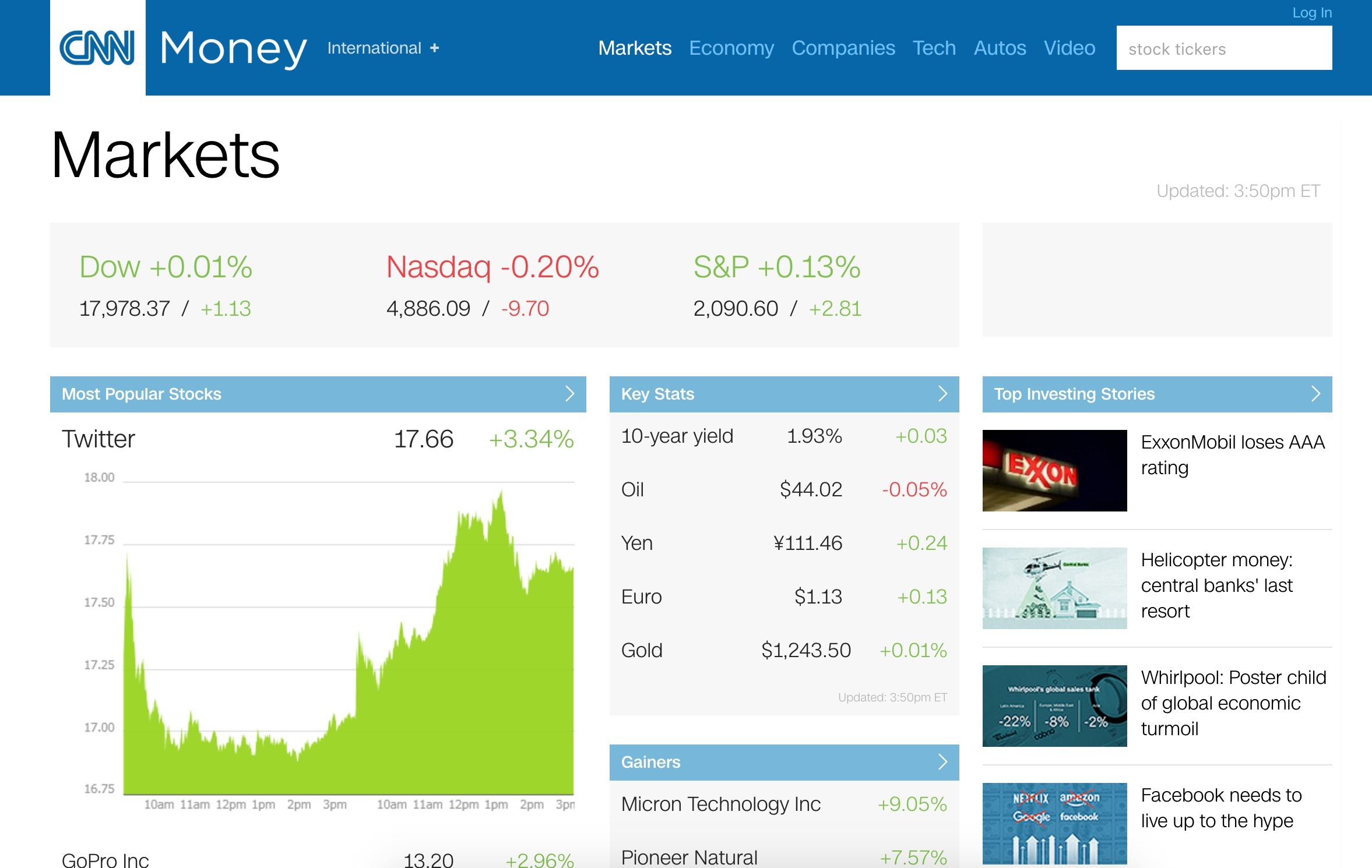Navigate to the Tech section
Viewport: 1372px width, 868px height.
point(934,48)
